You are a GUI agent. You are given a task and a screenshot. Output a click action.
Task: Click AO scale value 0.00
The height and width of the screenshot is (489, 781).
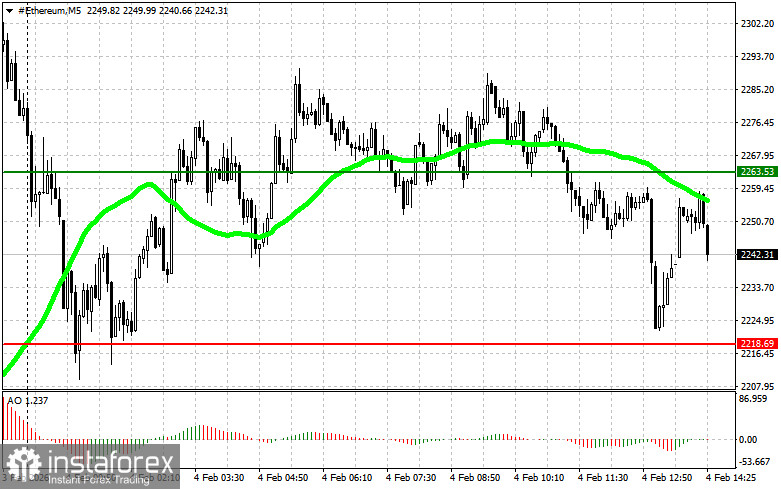749,440
